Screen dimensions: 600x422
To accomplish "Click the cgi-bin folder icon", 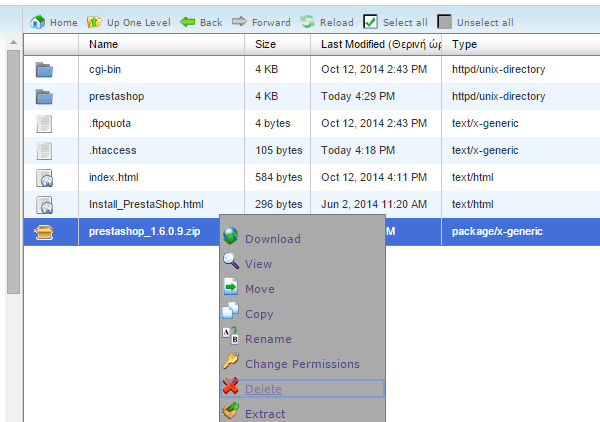I will click(44, 70).
